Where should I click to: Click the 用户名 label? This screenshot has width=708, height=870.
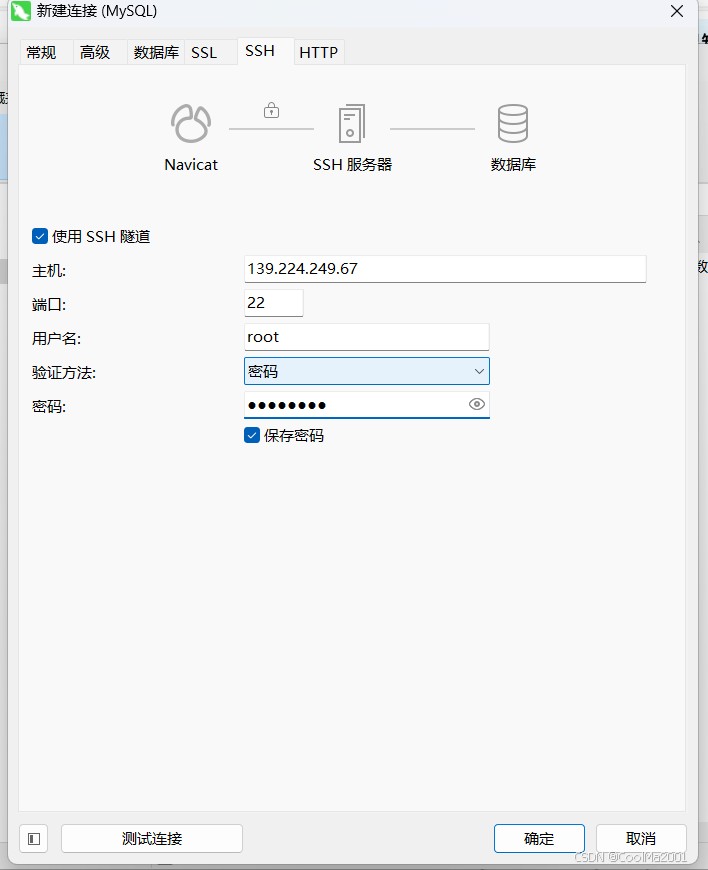tap(57, 338)
